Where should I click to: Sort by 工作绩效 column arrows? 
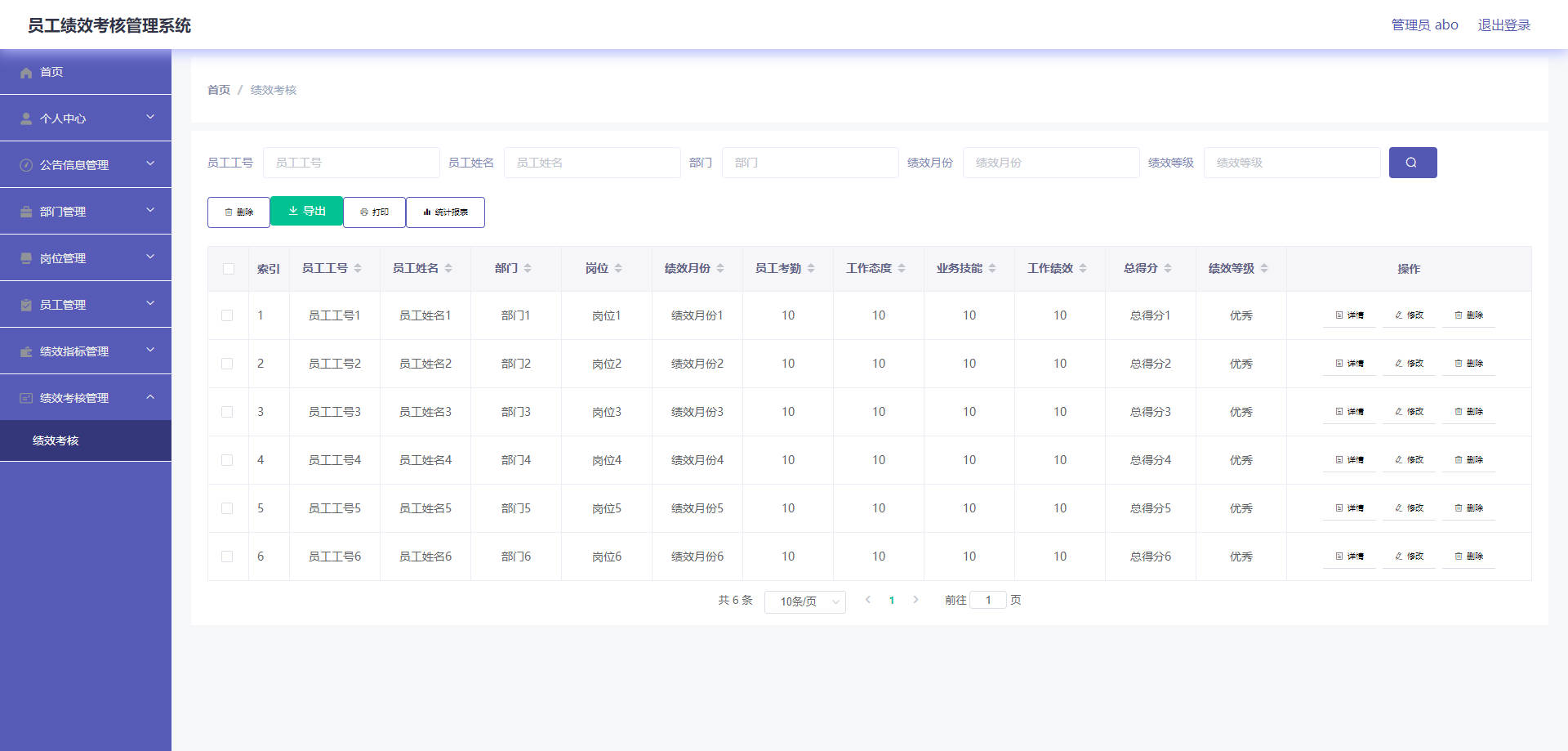click(1083, 268)
